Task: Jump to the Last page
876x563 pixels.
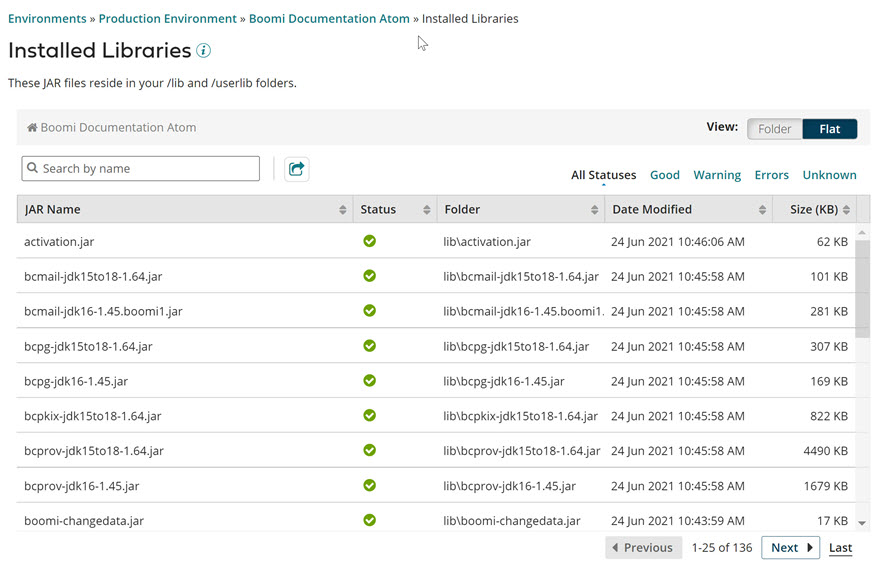Action: (x=840, y=548)
